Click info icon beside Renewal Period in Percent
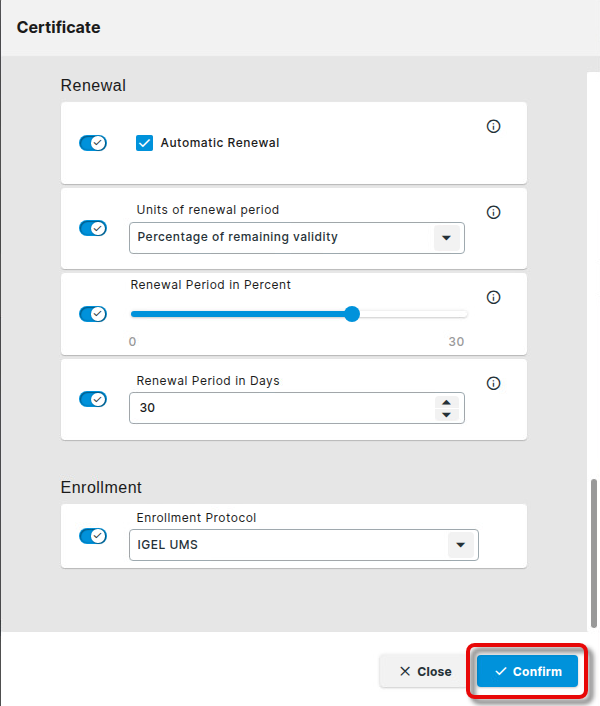The image size is (600, 706). click(x=493, y=298)
